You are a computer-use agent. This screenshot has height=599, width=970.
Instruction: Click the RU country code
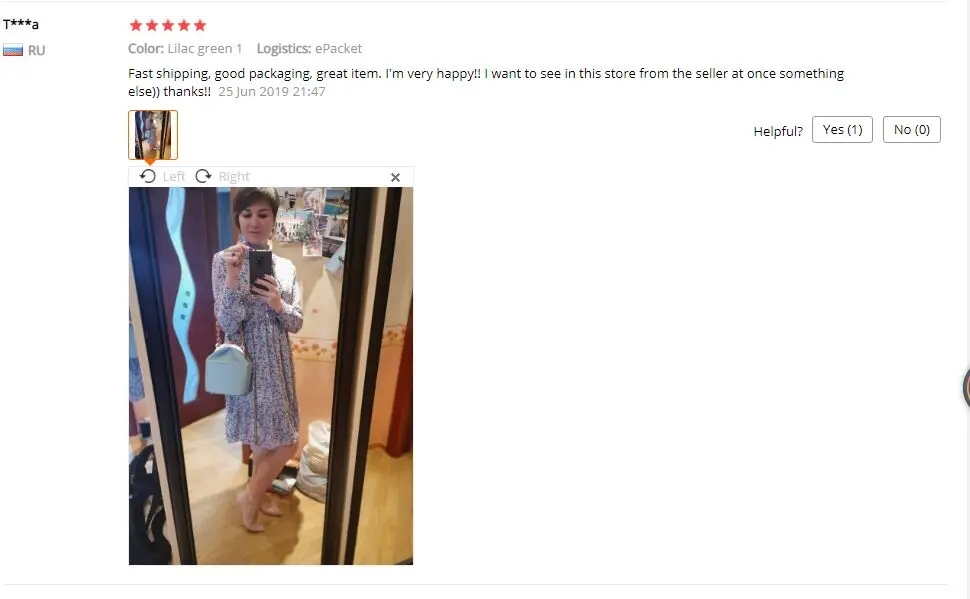[36, 51]
